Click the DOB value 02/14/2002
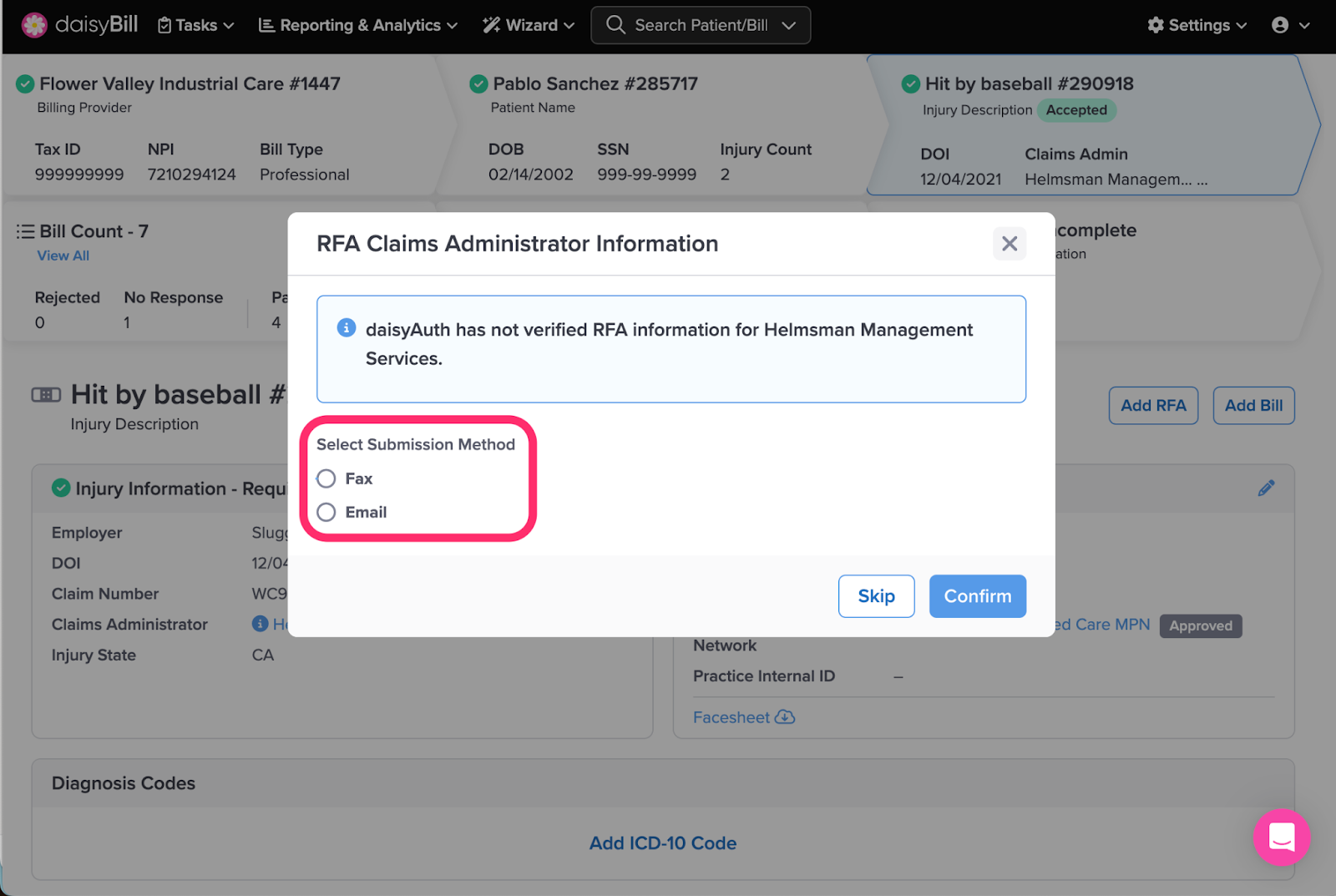Screen dimensions: 1336x896 (x=531, y=175)
